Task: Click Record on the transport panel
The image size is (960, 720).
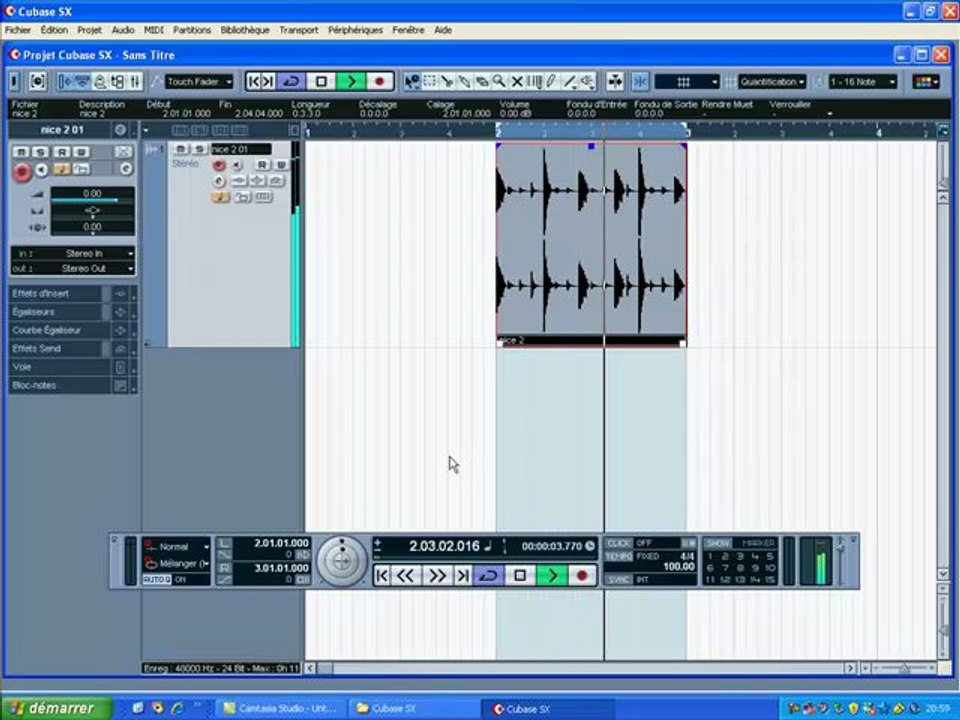Action: point(582,576)
